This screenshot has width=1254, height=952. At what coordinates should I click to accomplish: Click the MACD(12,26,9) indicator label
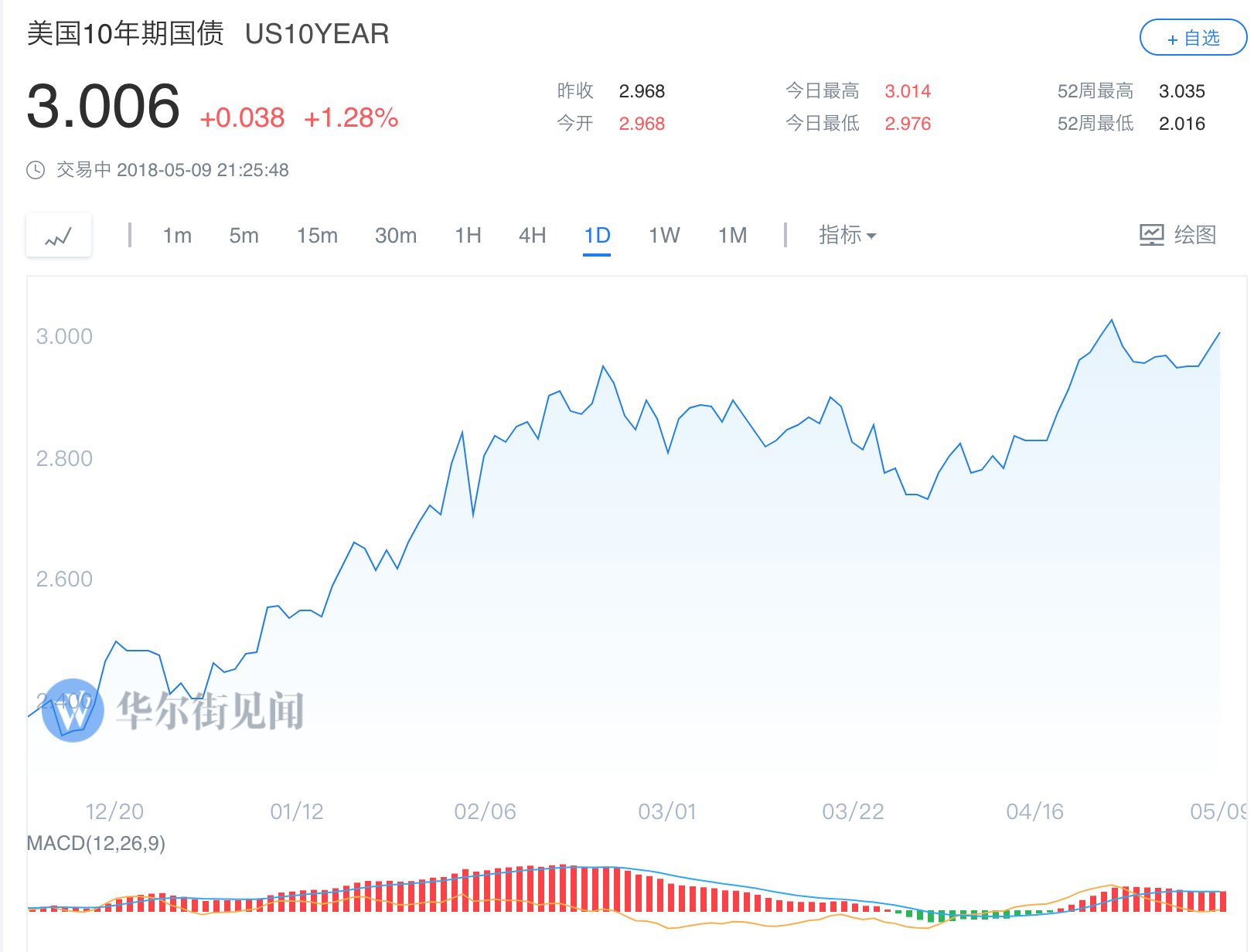(x=96, y=843)
